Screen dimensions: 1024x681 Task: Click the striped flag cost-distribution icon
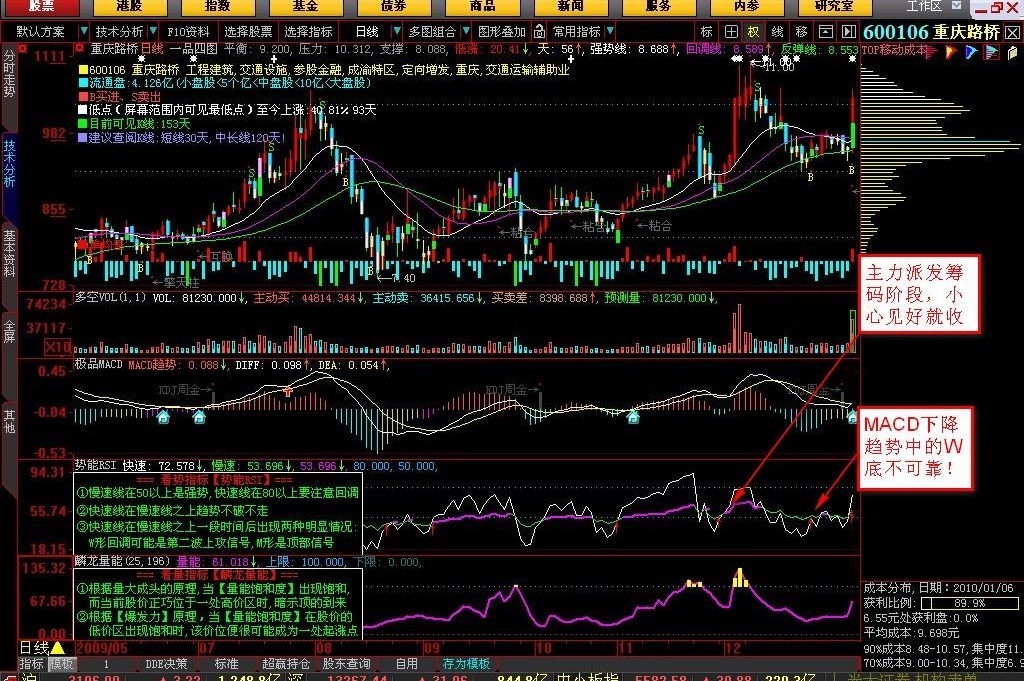pos(991,52)
